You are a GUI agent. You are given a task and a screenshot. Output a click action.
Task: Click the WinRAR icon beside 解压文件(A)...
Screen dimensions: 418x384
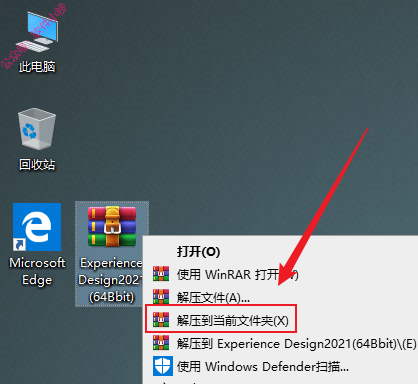(161, 297)
